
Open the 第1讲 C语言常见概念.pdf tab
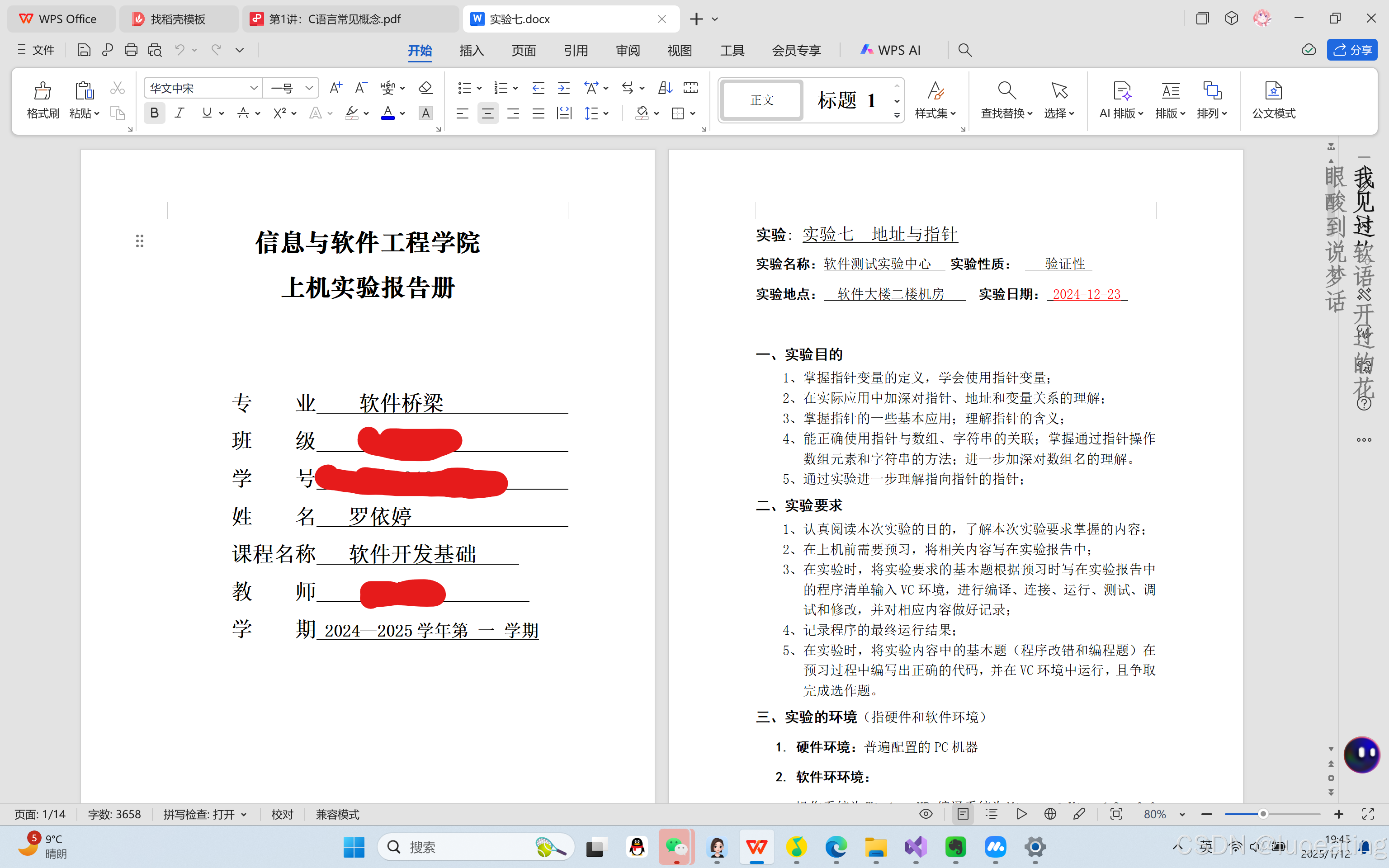[335, 19]
